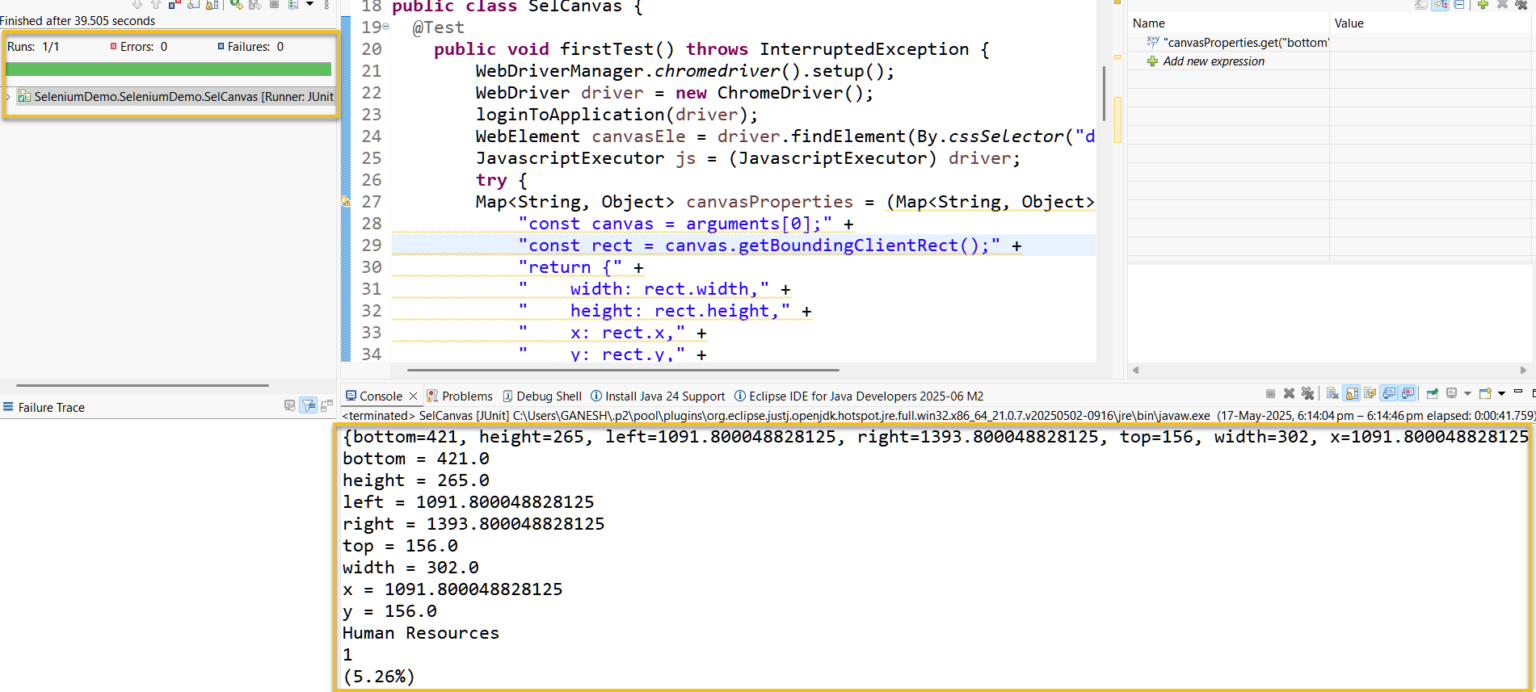
Task: Open a new console with the Open Console icon
Action: pos(1485,392)
